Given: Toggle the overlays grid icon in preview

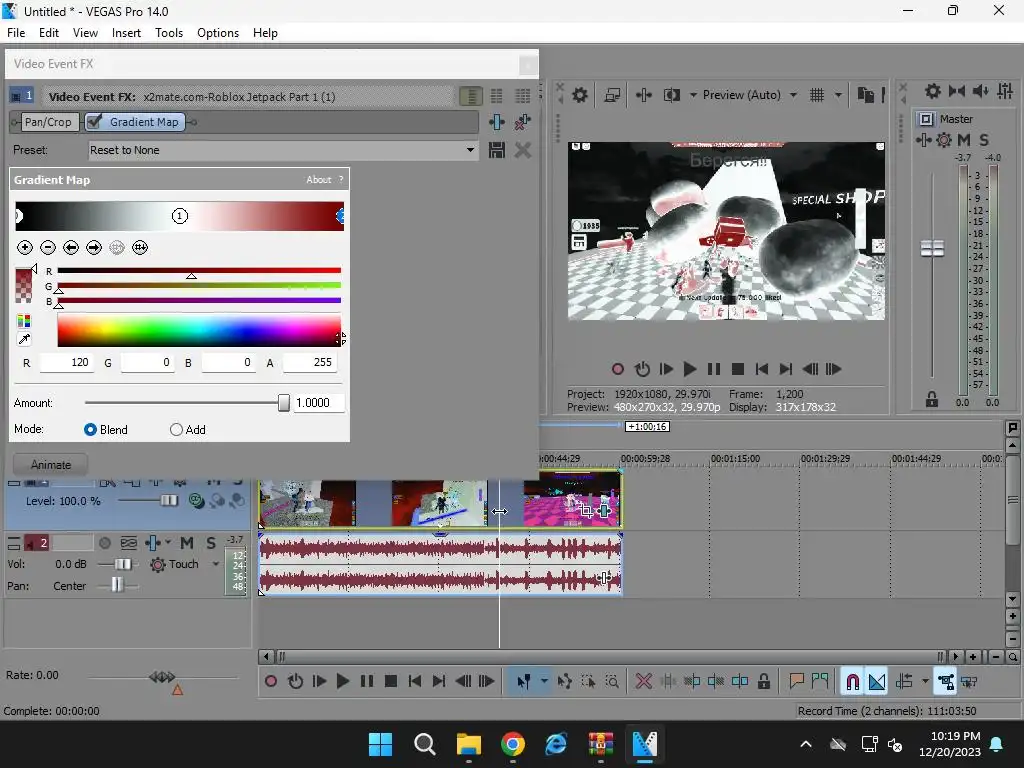Looking at the screenshot, I should pos(816,95).
